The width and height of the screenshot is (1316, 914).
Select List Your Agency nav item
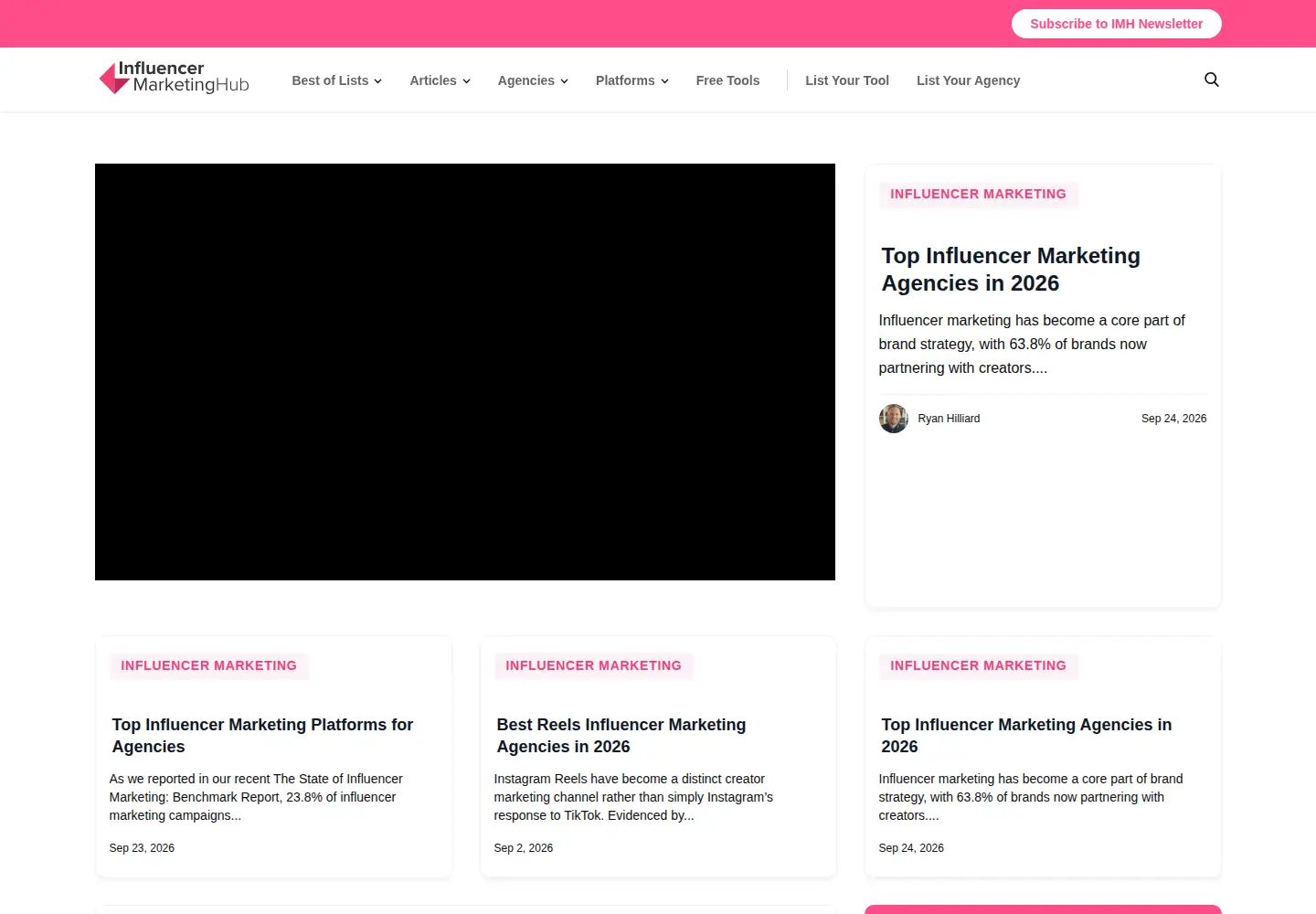(968, 80)
